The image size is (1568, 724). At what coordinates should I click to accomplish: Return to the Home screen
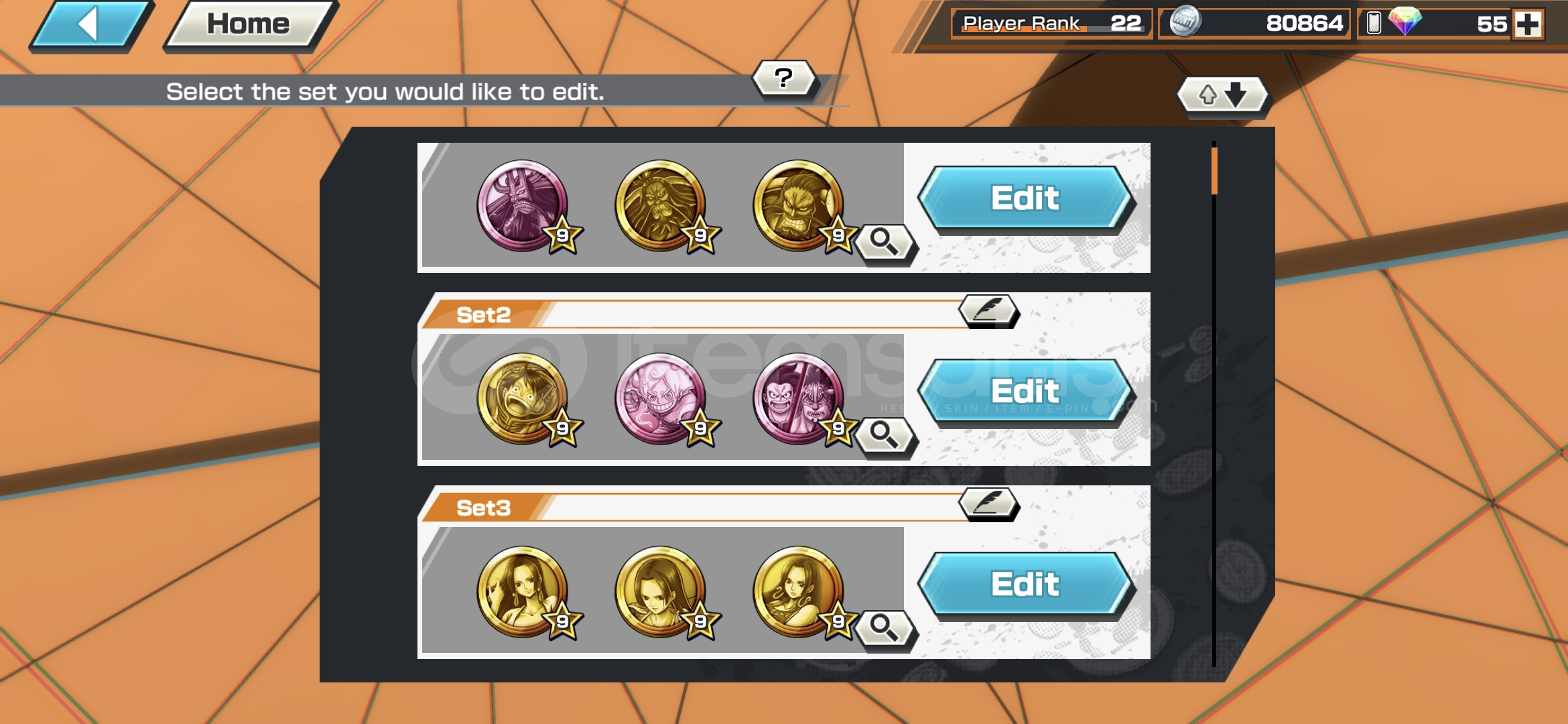[x=249, y=25]
